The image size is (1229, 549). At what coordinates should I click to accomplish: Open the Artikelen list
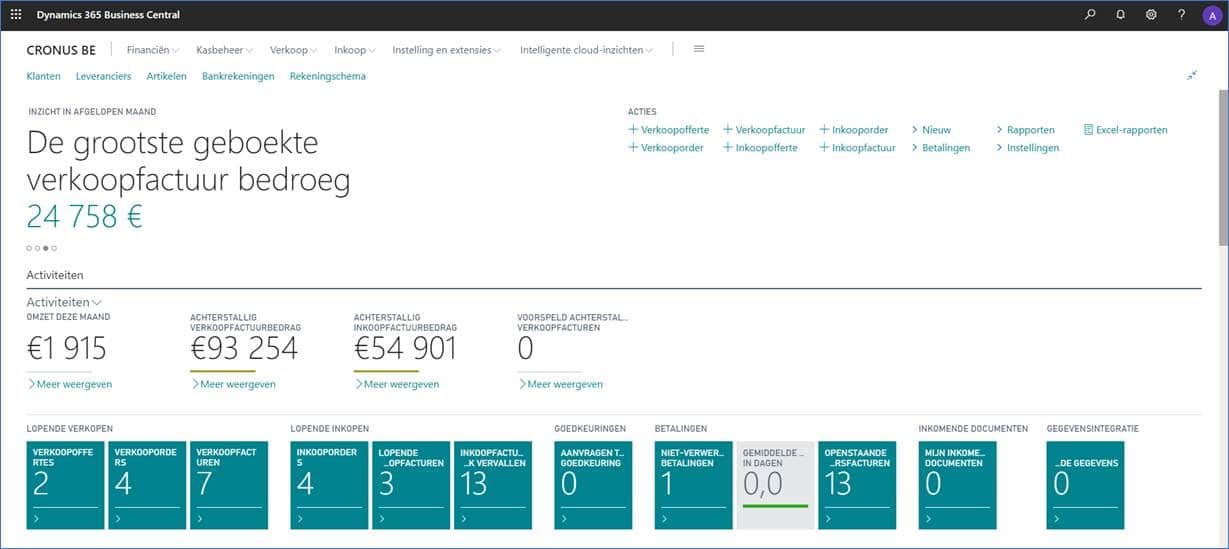coord(166,76)
